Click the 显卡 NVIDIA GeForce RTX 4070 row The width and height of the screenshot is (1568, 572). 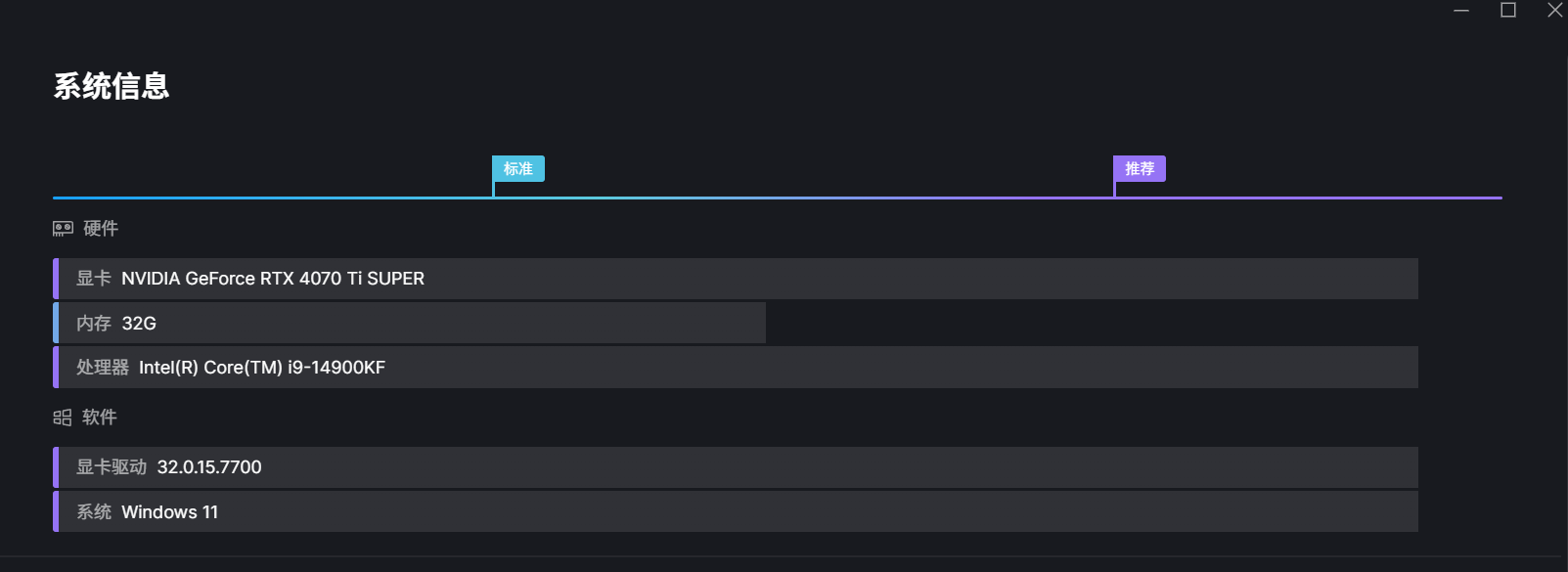point(736,279)
